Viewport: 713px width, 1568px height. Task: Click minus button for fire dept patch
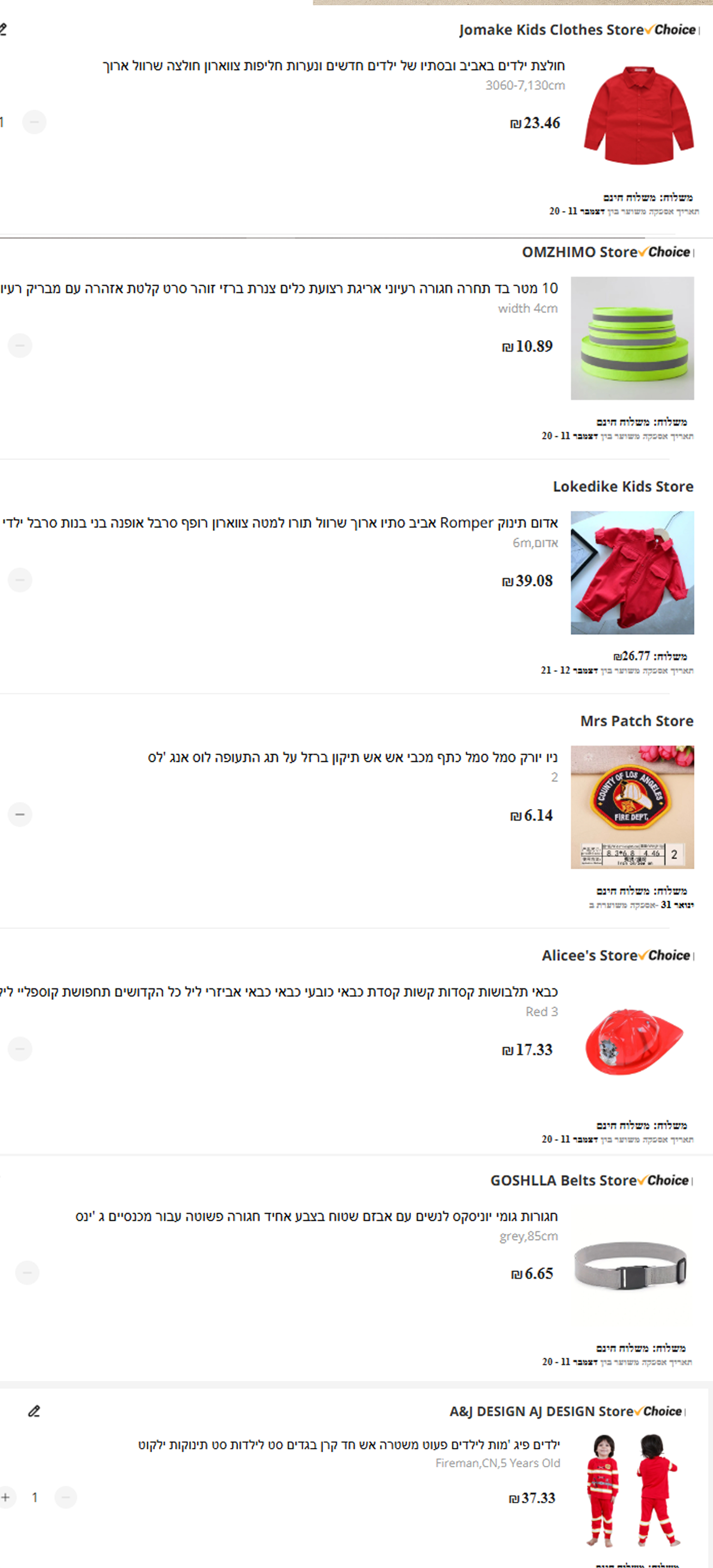coord(19,815)
